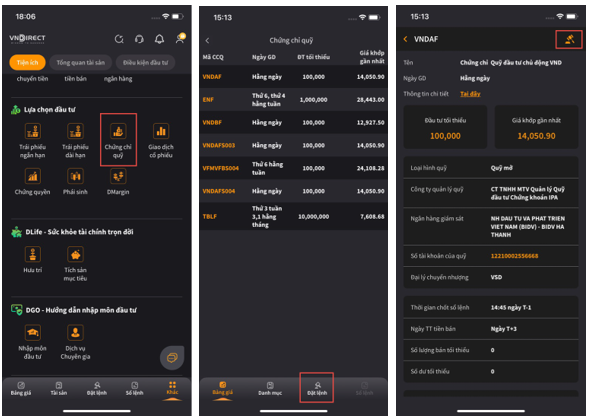Tap the Lựa chọn đầu tư section heading

click(49, 110)
